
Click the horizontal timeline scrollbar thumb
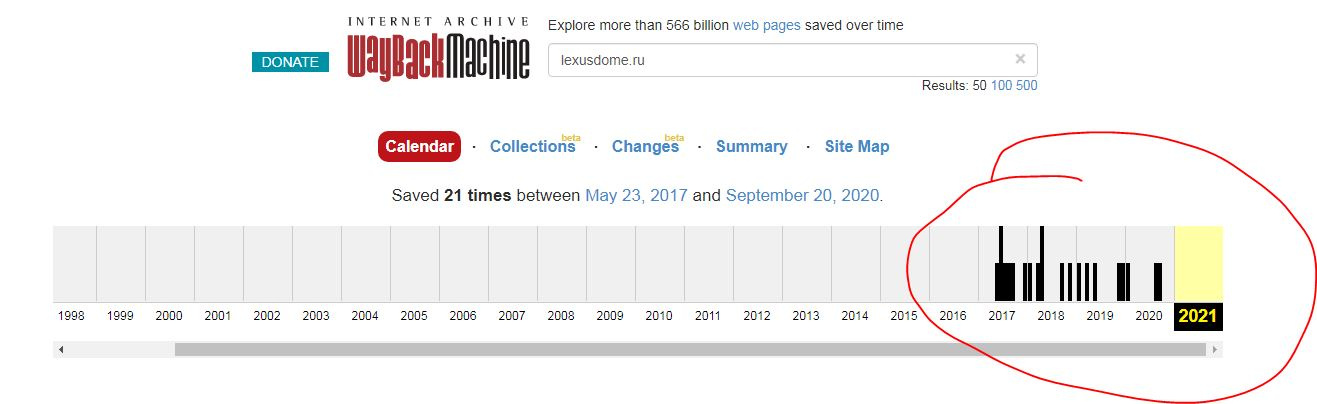pos(690,350)
